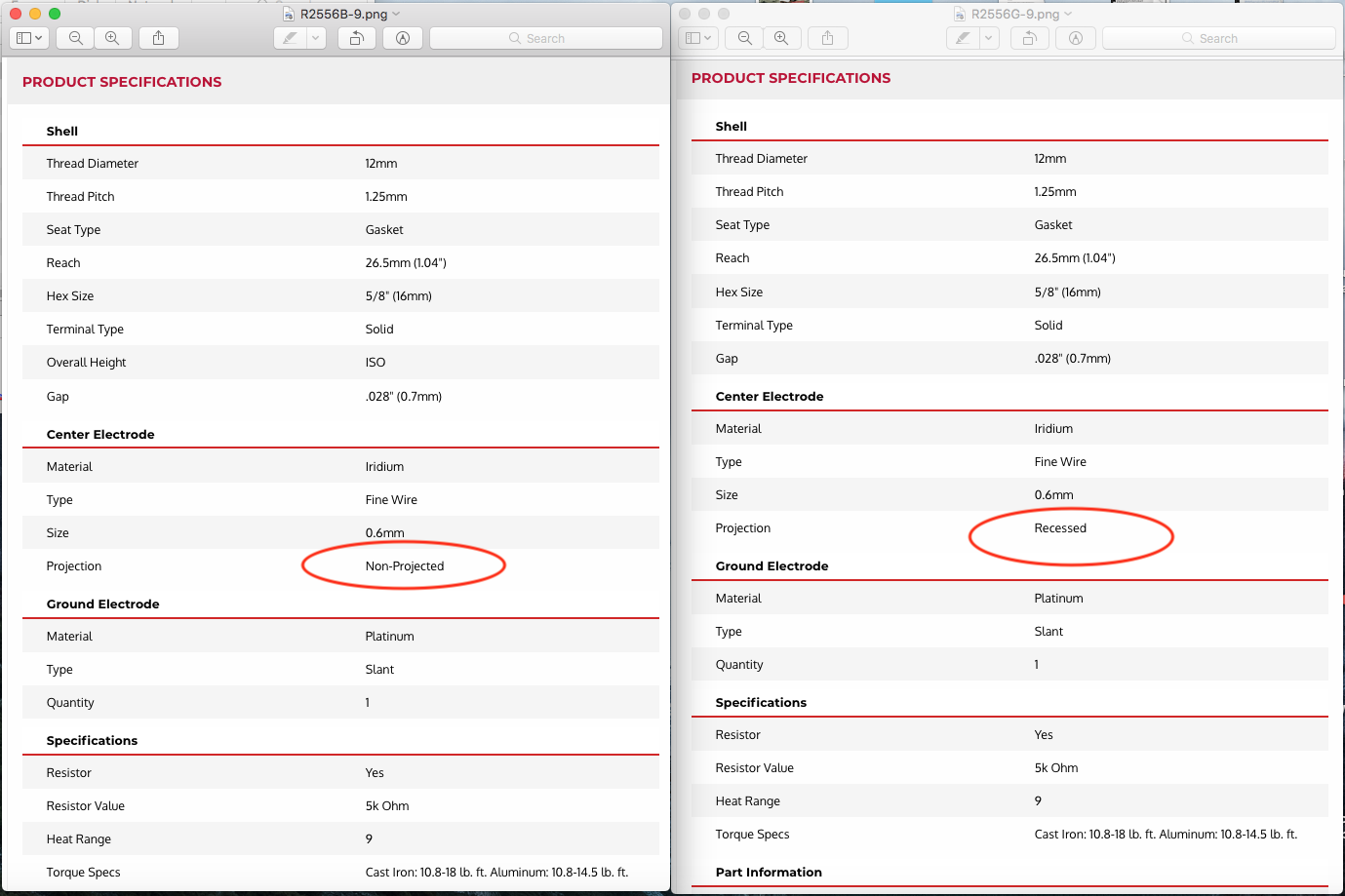Viewport: 1345px width, 896px height.
Task: Click Terminal Type label in right window
Action: click(754, 326)
